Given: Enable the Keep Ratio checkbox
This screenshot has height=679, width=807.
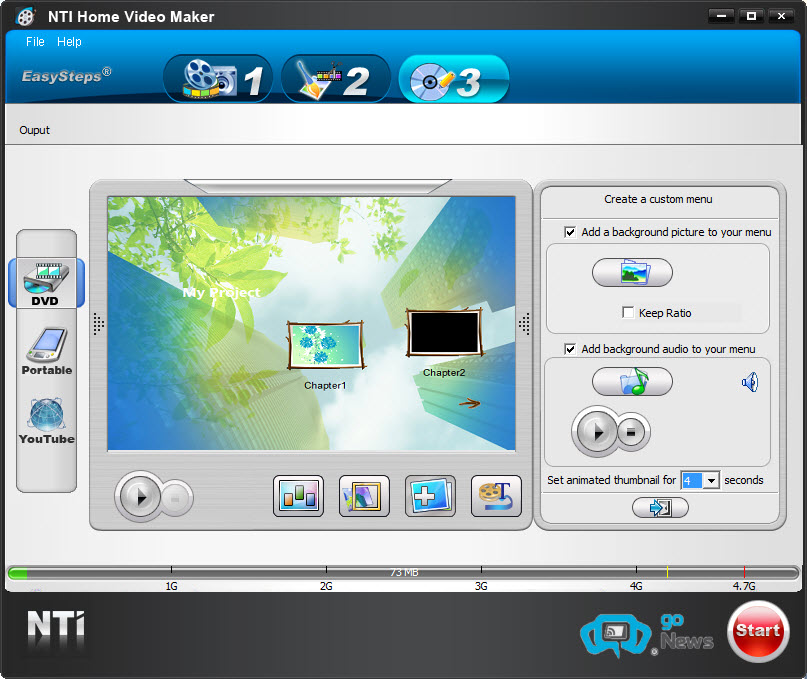Looking at the screenshot, I should pos(628,312).
